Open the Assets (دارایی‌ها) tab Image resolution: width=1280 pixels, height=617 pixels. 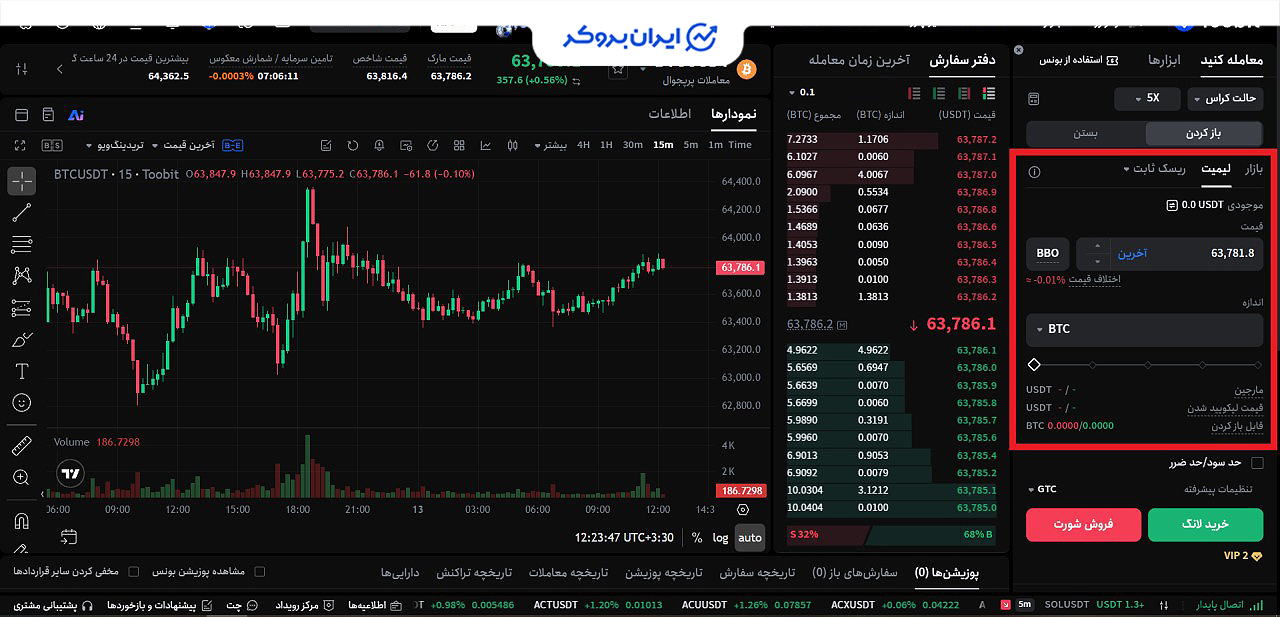point(400,573)
